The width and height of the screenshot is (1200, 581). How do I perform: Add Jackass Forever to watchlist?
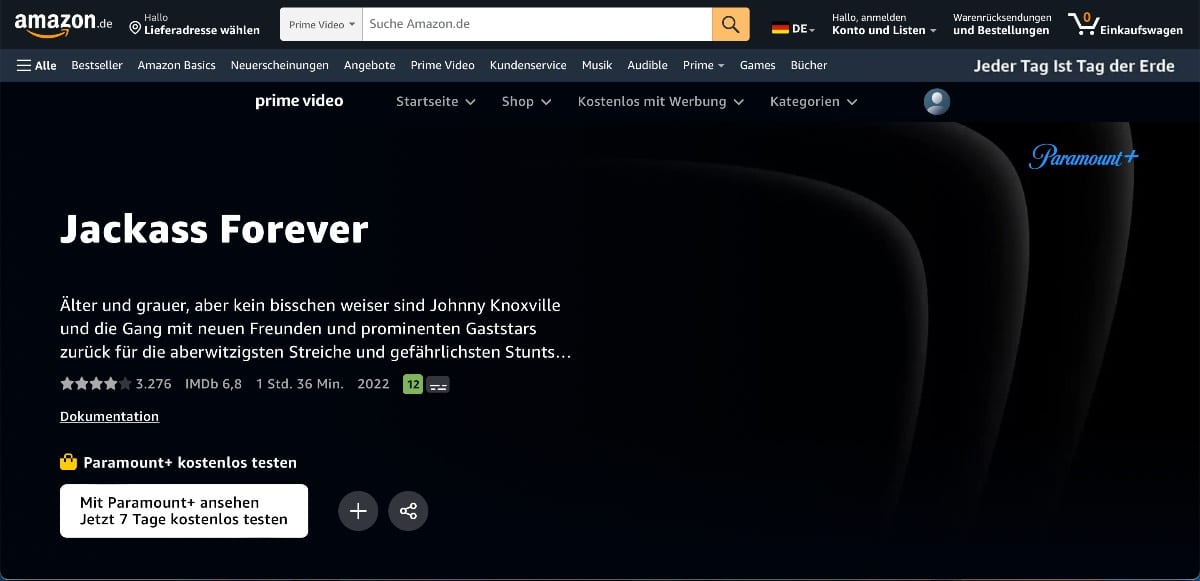[x=358, y=511]
